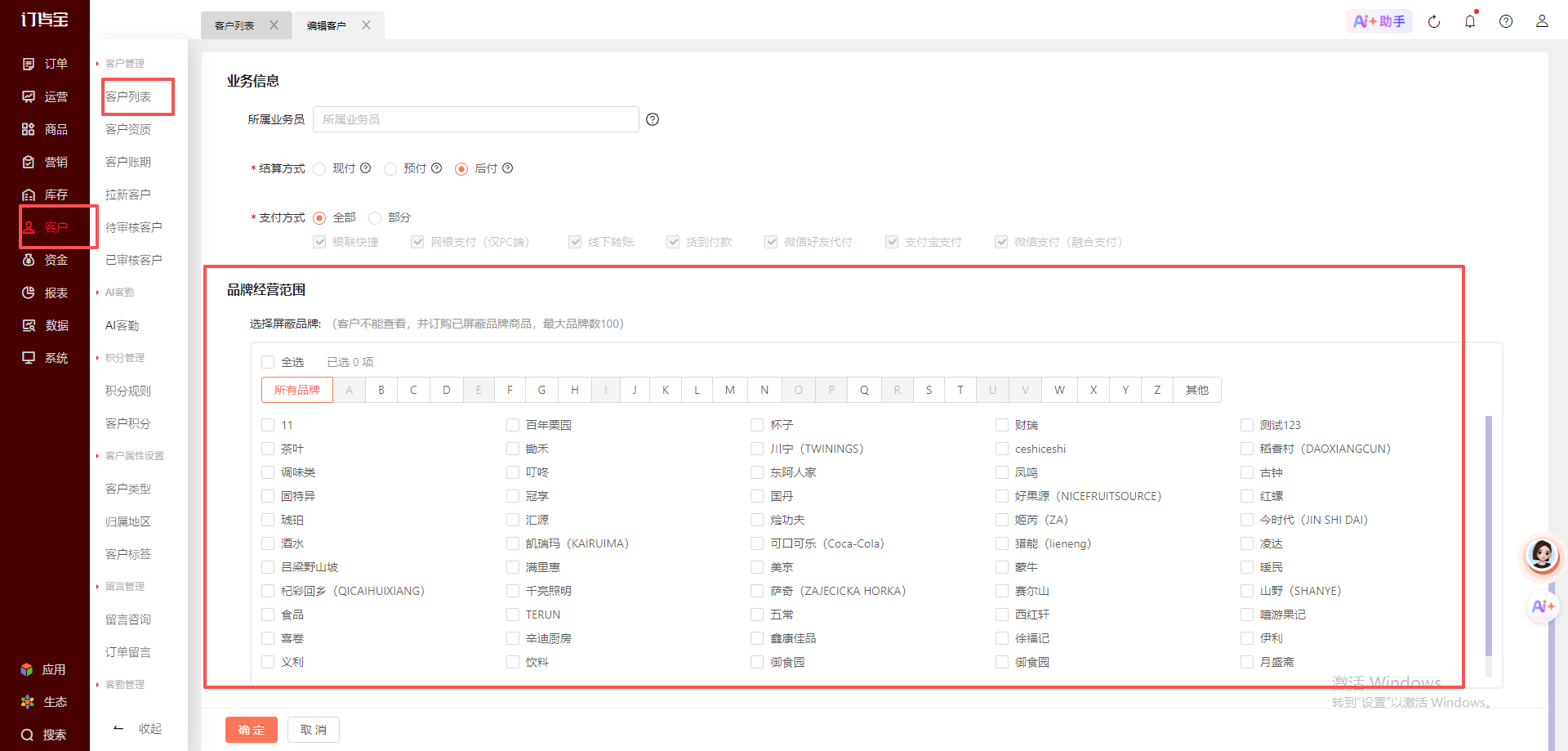The width and height of the screenshot is (1568, 751).
Task: Check the 蒙牛 brand checkbox
Action: [1002, 567]
